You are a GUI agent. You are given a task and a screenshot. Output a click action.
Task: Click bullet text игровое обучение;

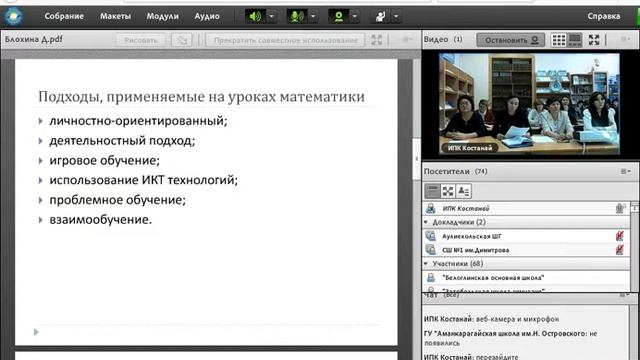(104, 160)
